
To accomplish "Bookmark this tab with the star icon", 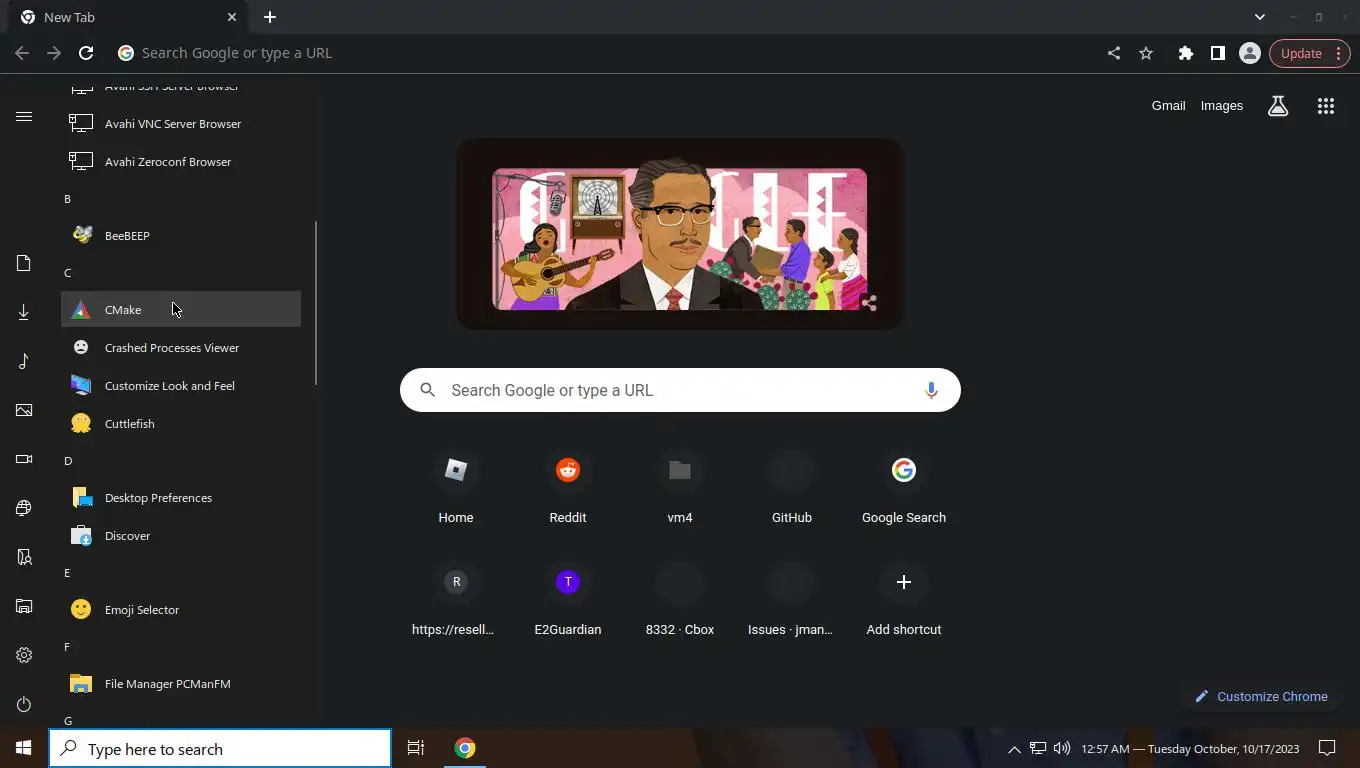I will (1146, 53).
